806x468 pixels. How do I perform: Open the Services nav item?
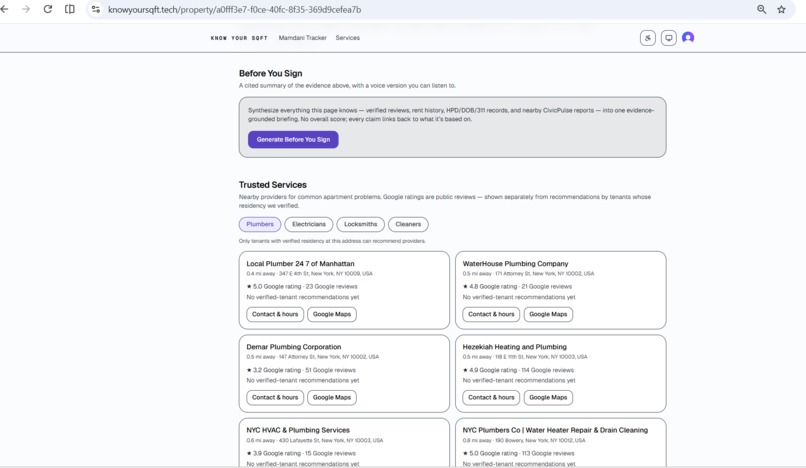click(x=347, y=38)
